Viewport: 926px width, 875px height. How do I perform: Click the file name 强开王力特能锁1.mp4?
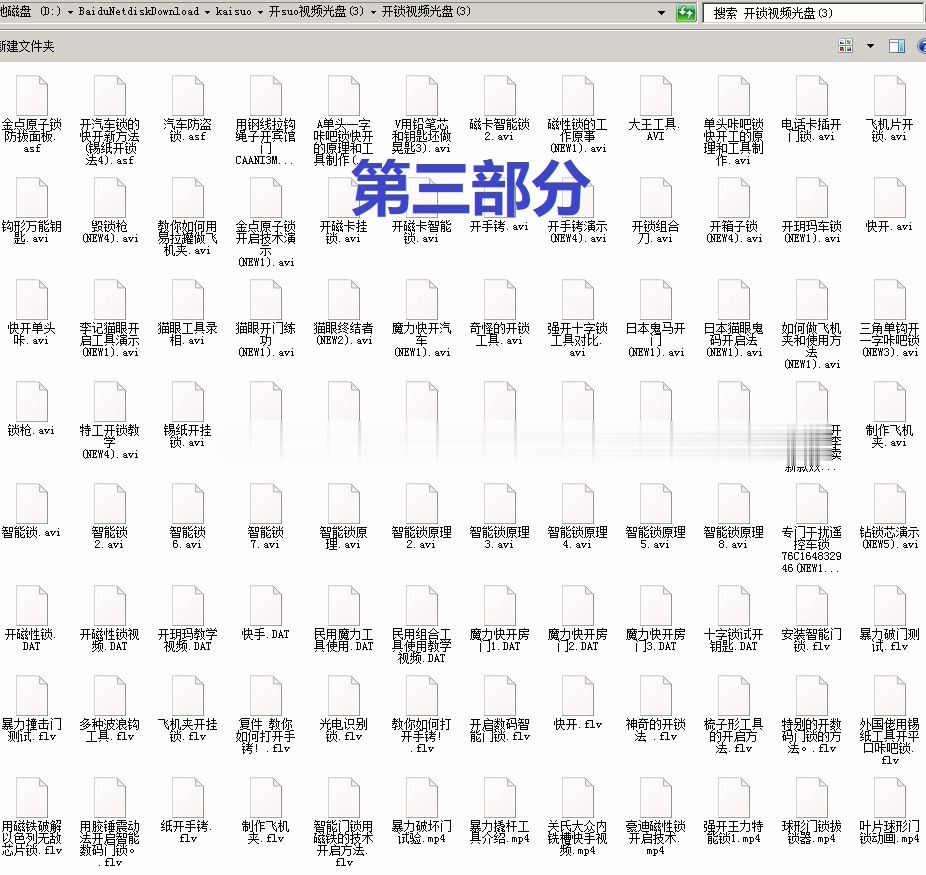733,832
